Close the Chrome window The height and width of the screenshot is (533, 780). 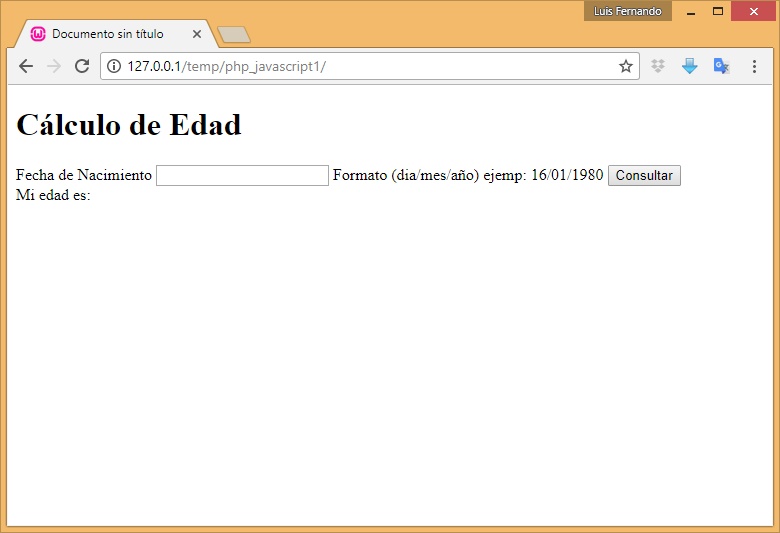point(752,11)
